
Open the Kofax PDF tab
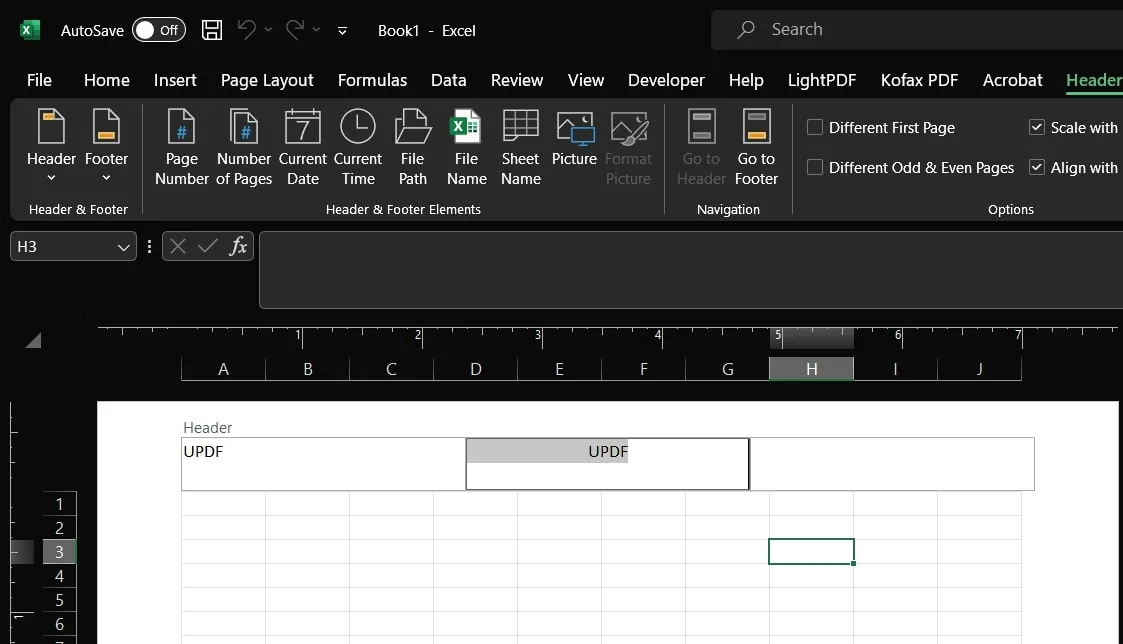click(920, 80)
